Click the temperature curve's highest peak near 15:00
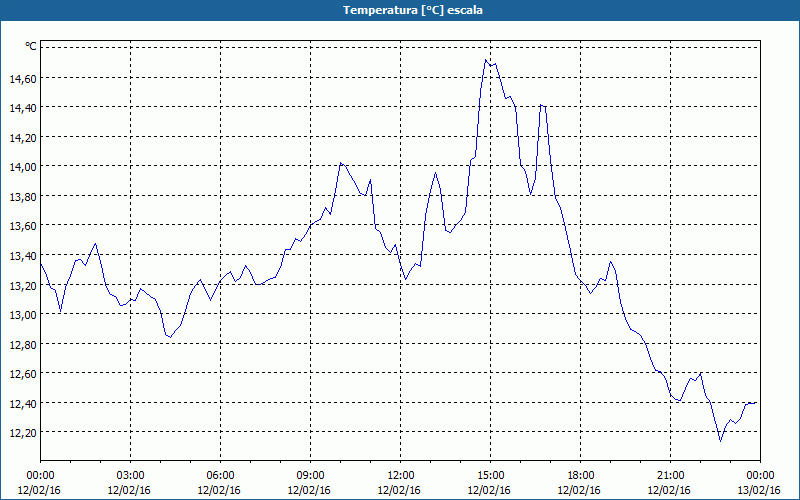This screenshot has height=500, width=800. pyautogui.click(x=486, y=60)
